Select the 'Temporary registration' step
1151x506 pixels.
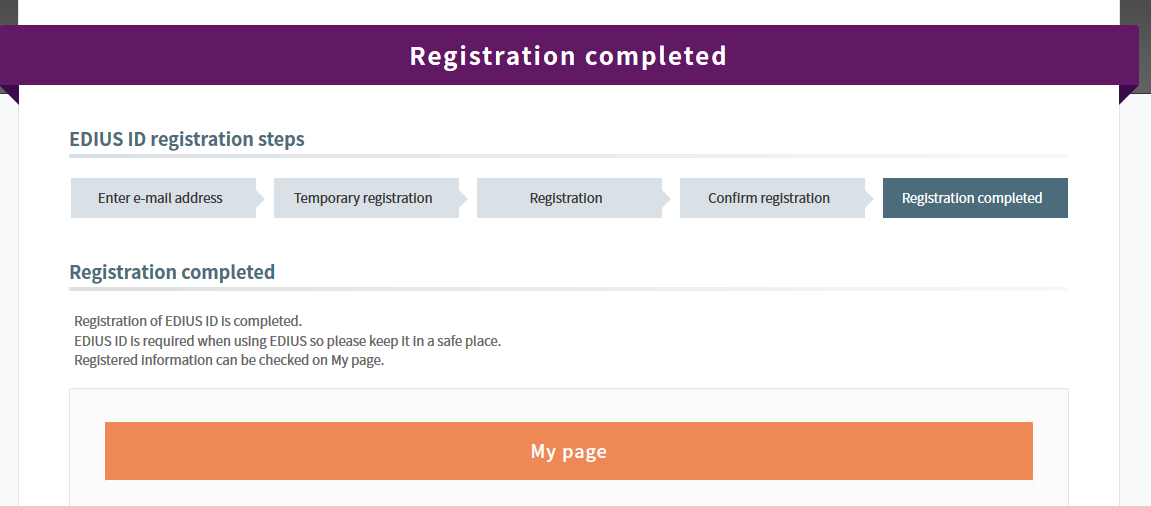363,198
